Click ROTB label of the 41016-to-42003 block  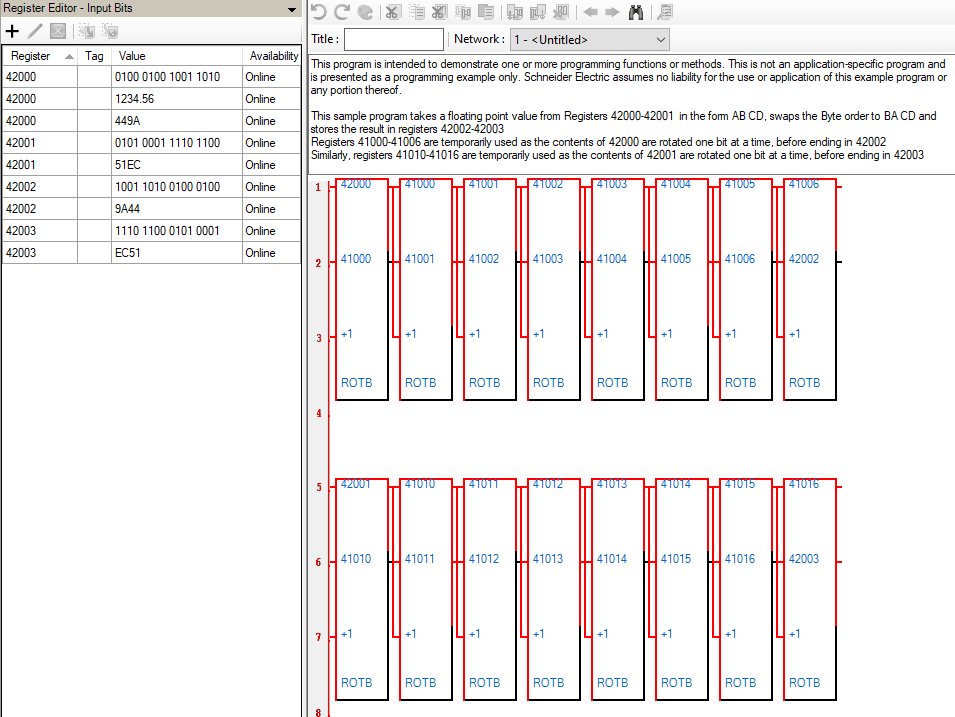pyautogui.click(x=805, y=682)
